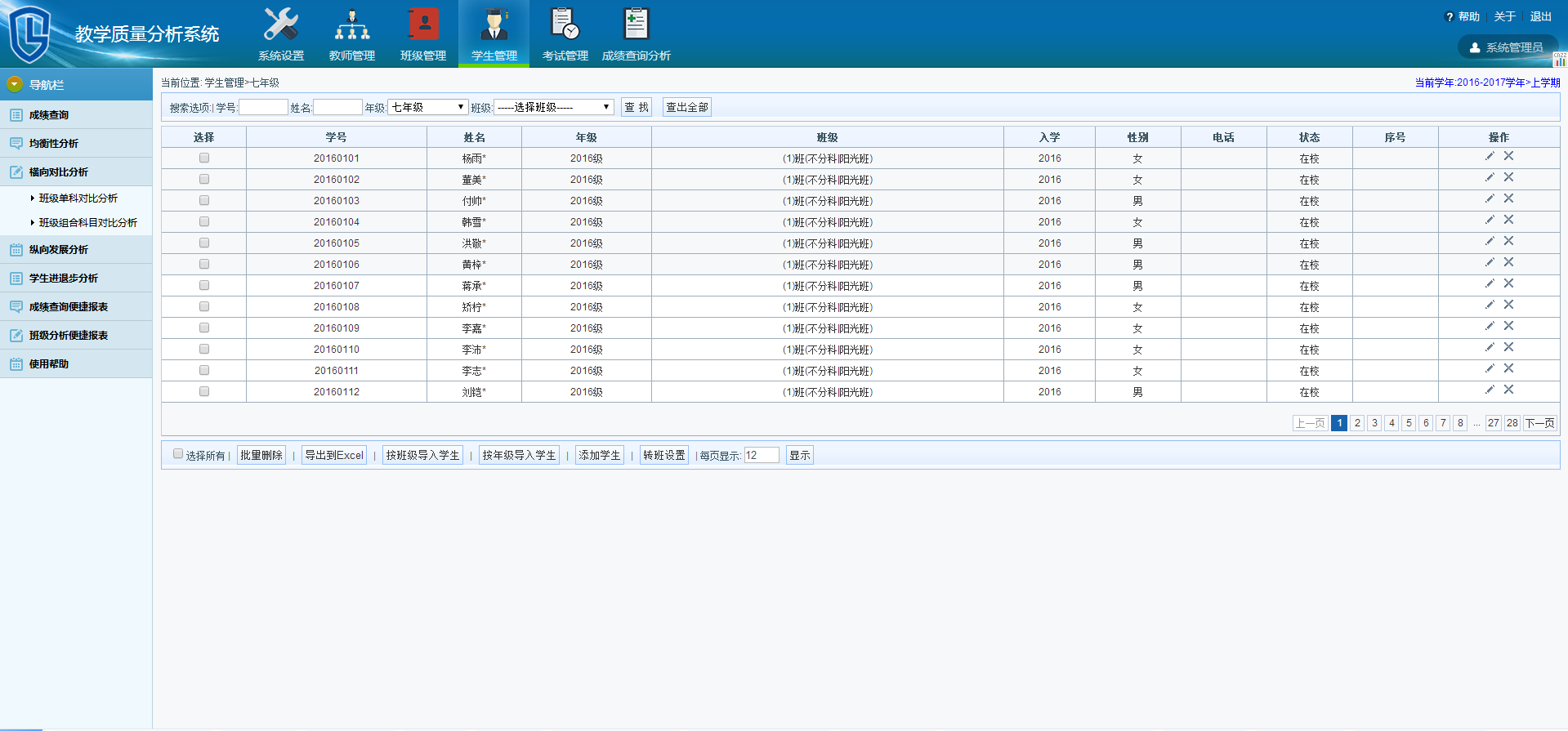Click the 添加学生 button
Screen dimensions: 1568x731
[600, 455]
